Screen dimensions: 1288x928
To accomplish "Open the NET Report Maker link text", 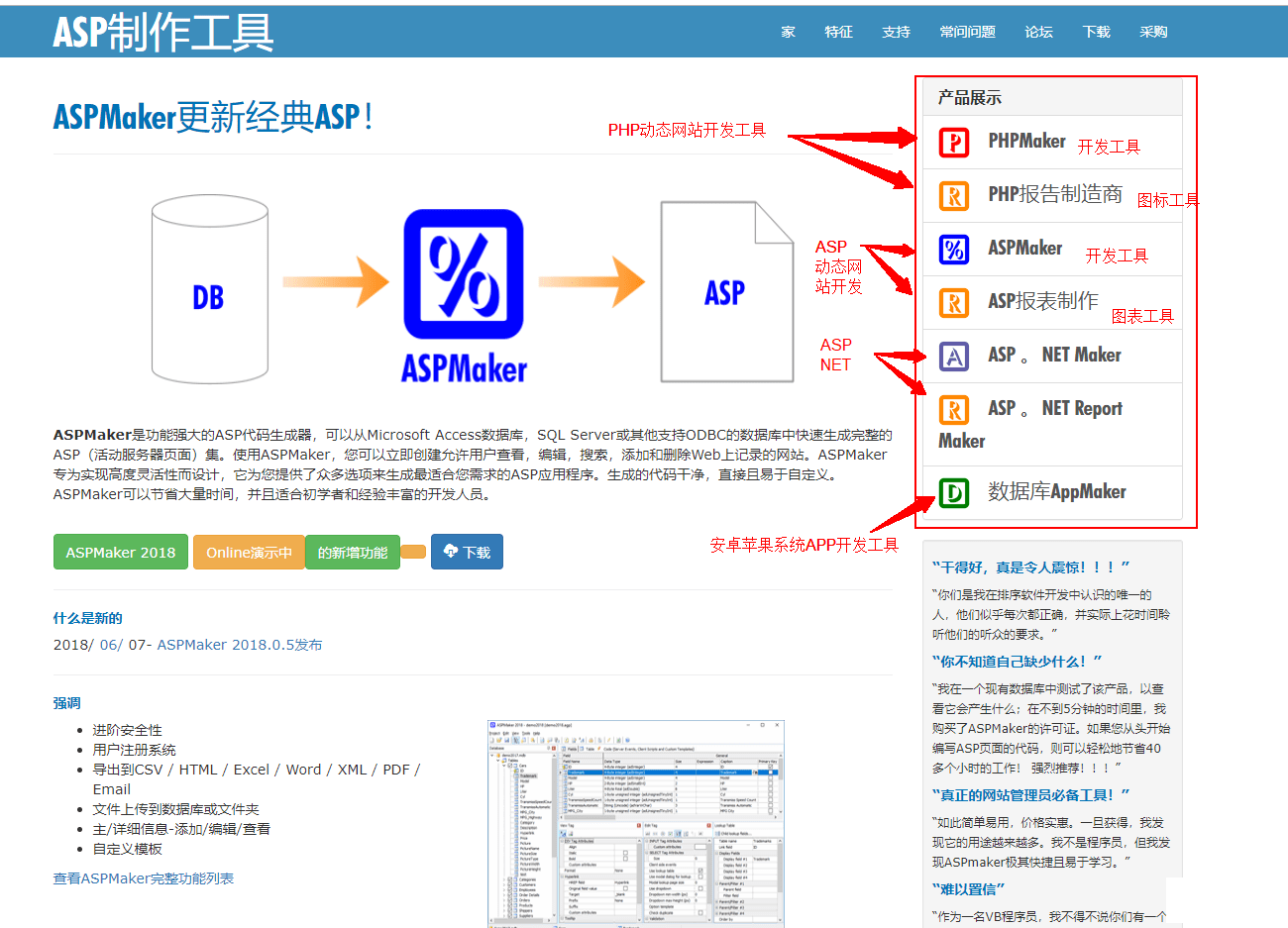I will (1030, 424).
